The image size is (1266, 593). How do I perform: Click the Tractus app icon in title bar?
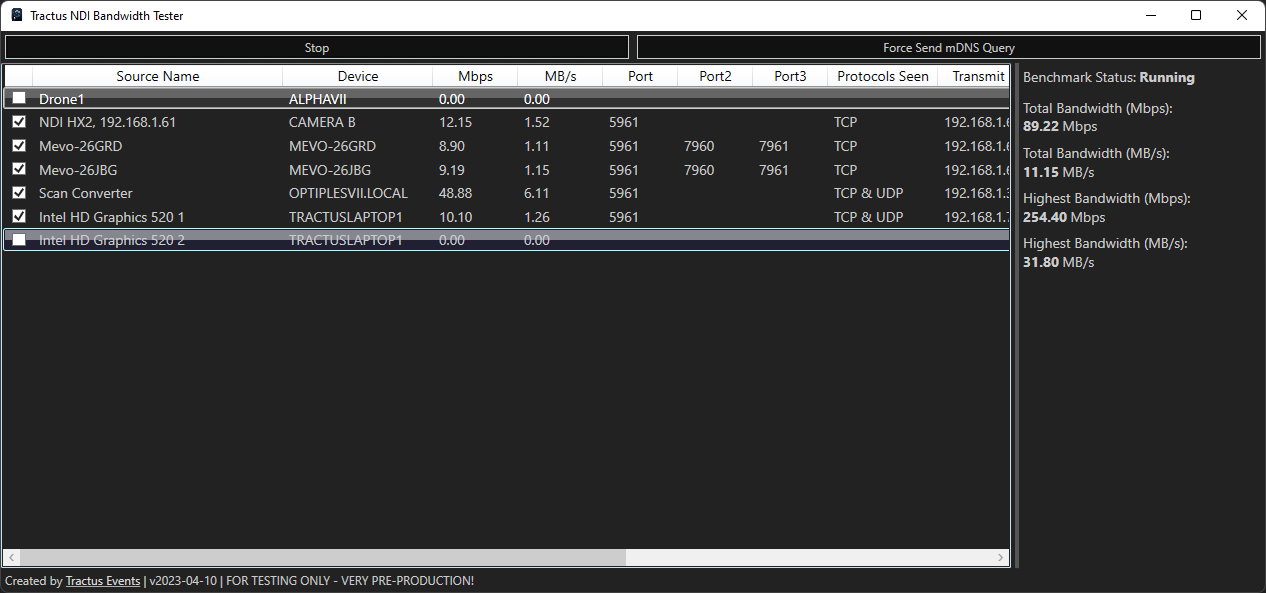point(17,16)
